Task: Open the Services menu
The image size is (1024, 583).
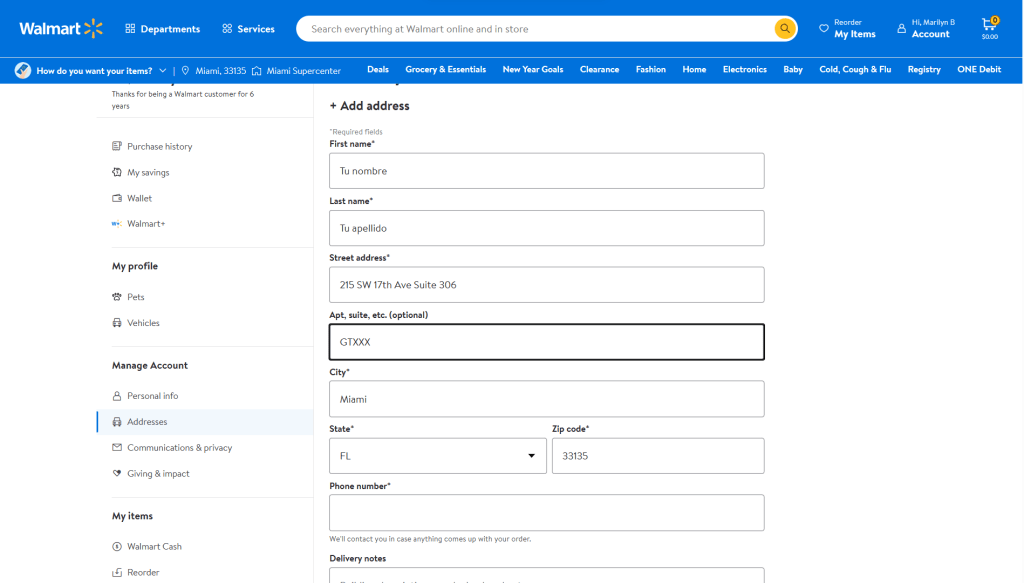Action: point(248,29)
